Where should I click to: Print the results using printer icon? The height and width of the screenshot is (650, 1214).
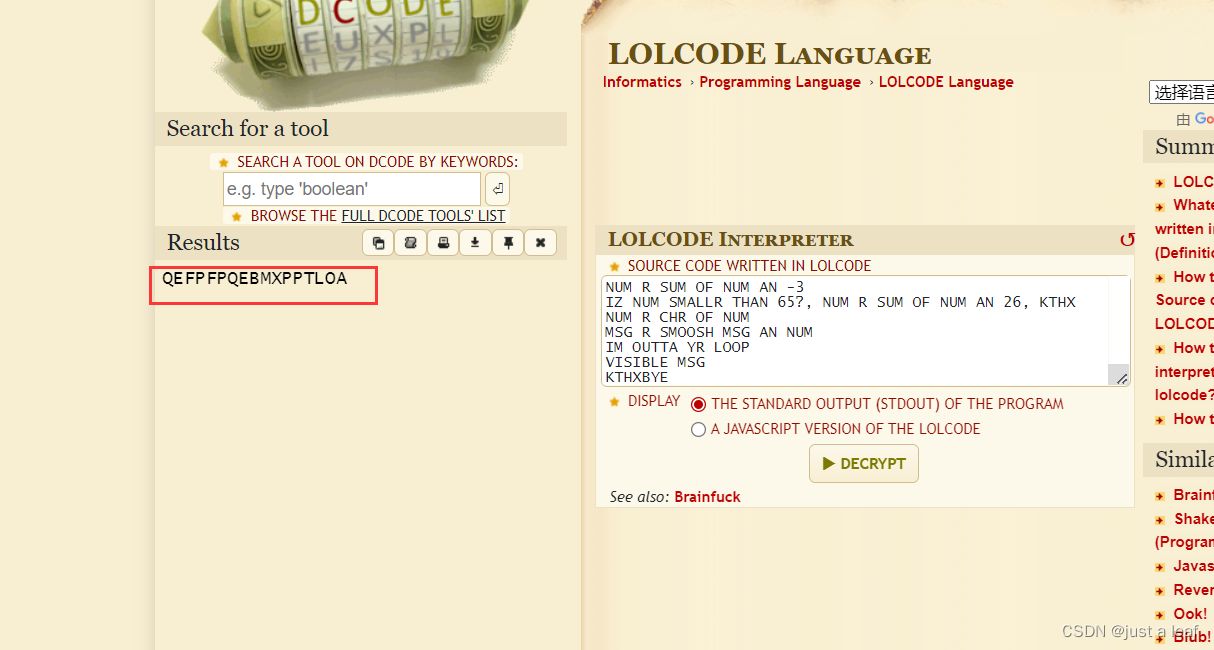click(x=443, y=242)
